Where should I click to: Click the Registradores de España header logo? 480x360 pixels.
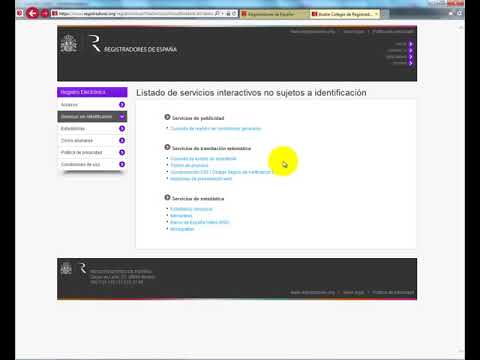point(133,44)
